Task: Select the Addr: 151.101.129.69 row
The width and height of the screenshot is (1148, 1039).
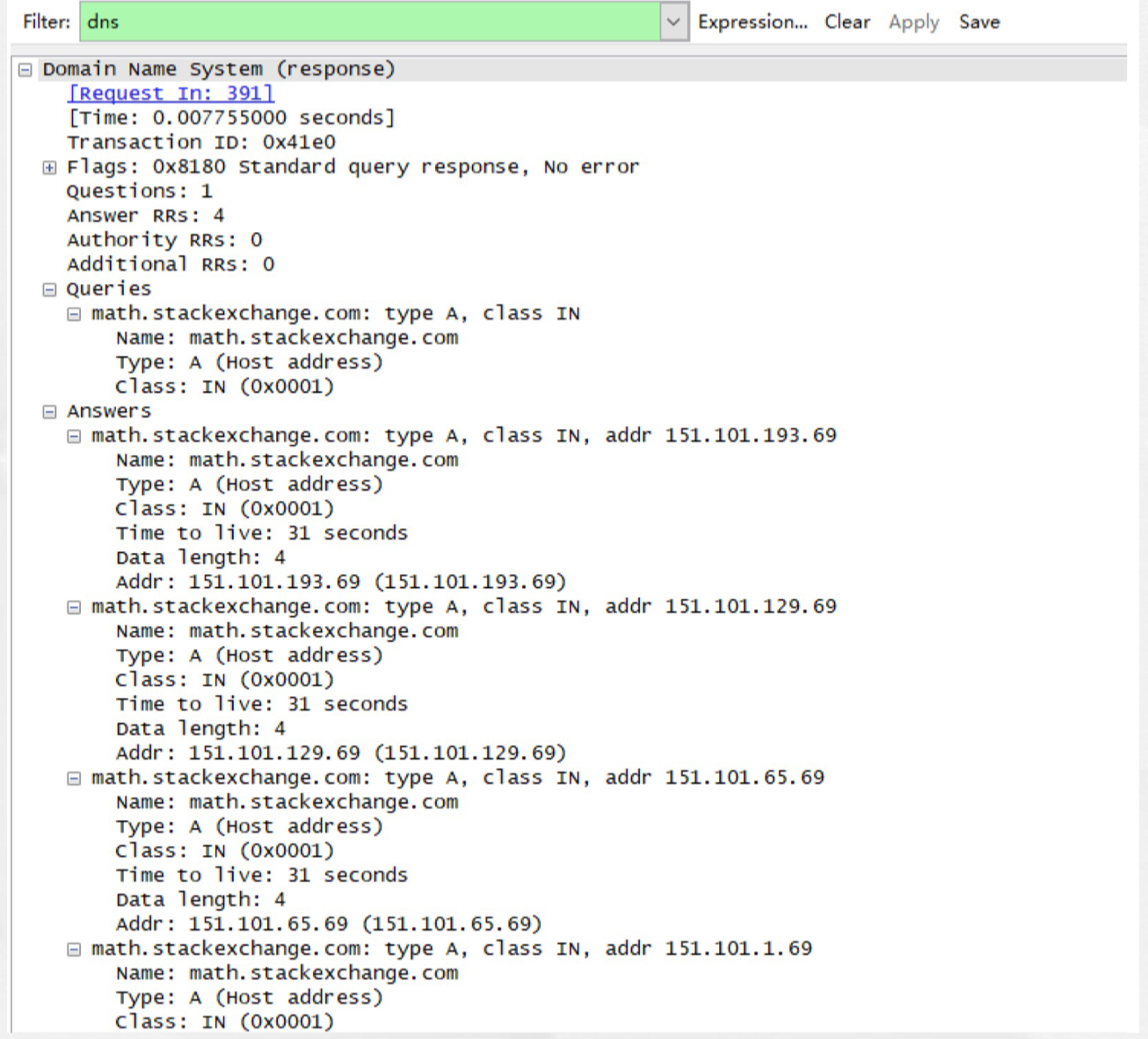Action: point(341,753)
